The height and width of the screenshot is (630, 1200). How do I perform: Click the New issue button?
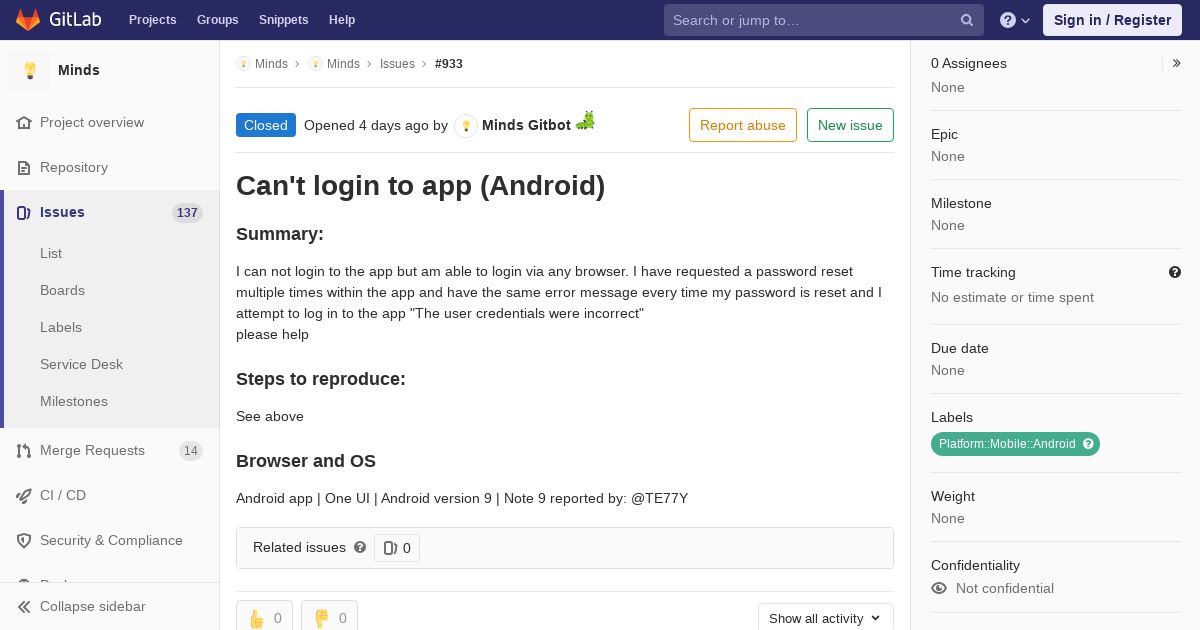coord(850,125)
